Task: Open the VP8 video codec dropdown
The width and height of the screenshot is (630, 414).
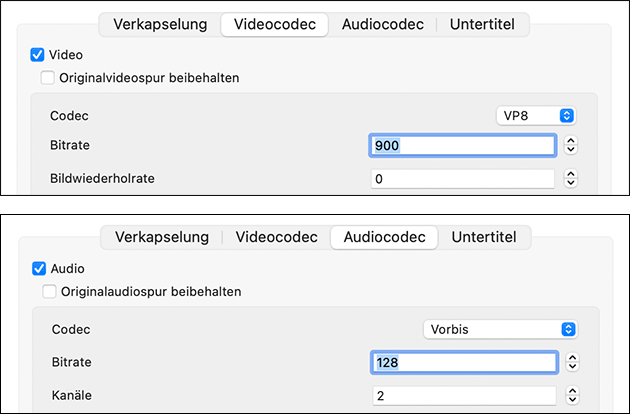Action: coord(537,116)
